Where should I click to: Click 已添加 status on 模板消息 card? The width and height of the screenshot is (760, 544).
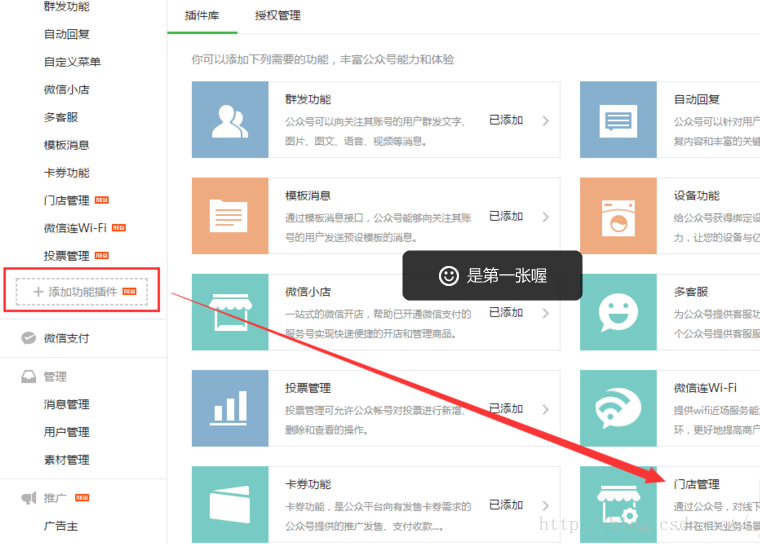(x=506, y=216)
